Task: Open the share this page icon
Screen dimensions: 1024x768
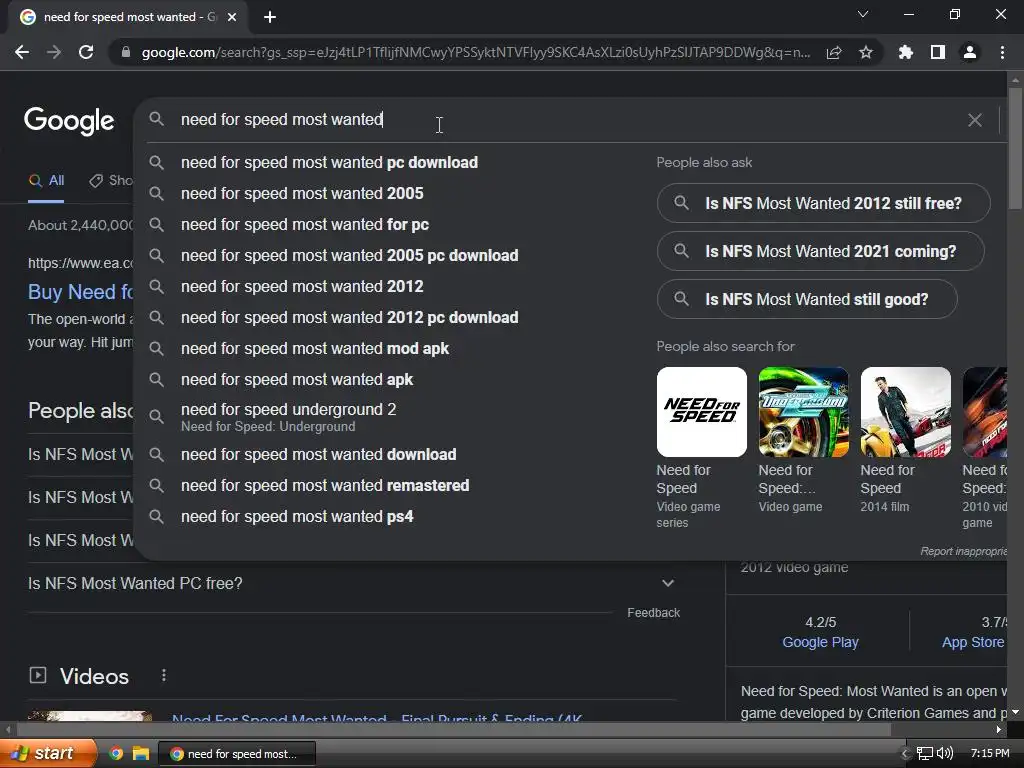Action: 834,52
